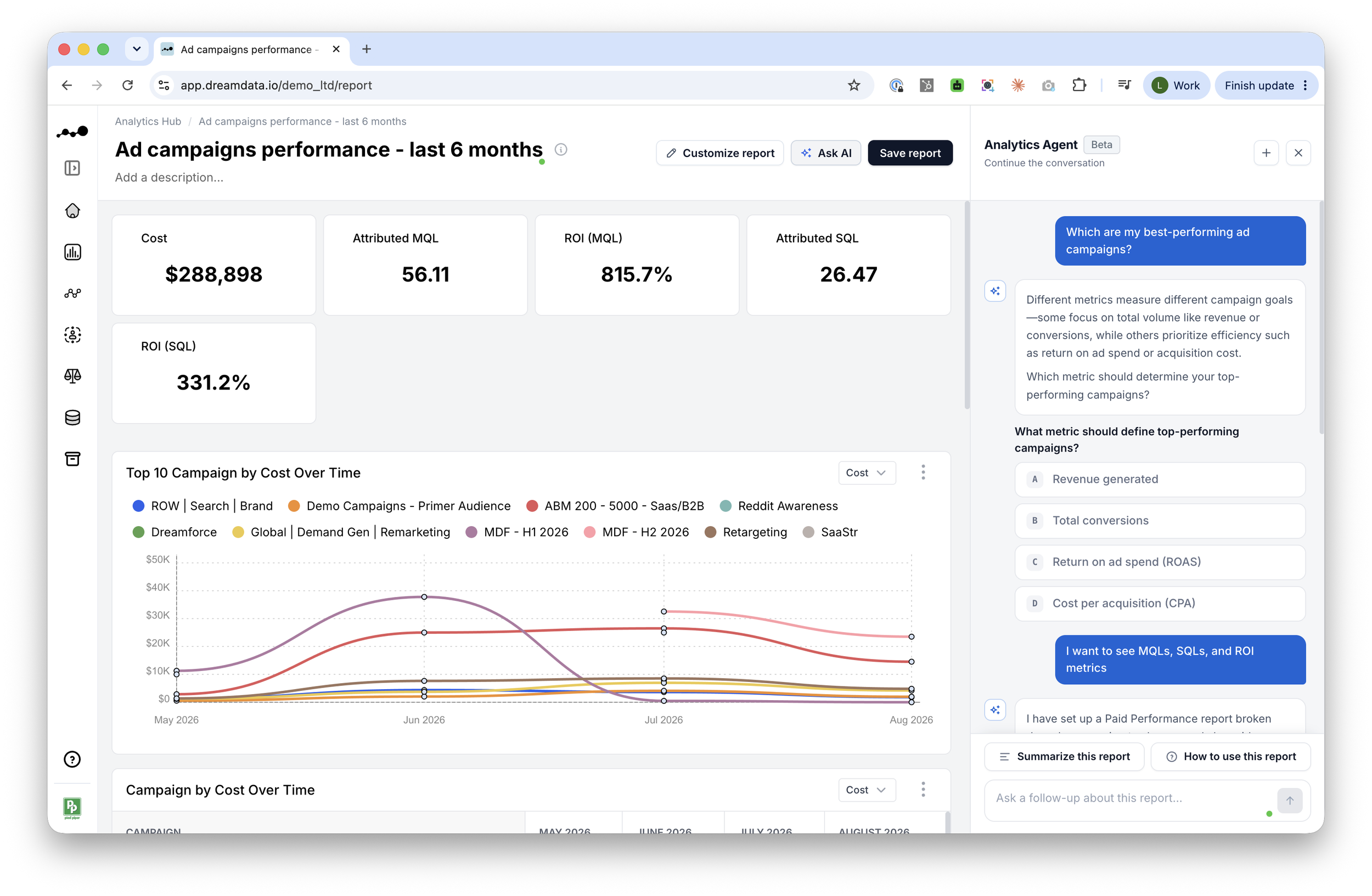Toggle MDF - H1 2026 legend series
Viewport: 1372px width, 896px height.
pos(516,532)
